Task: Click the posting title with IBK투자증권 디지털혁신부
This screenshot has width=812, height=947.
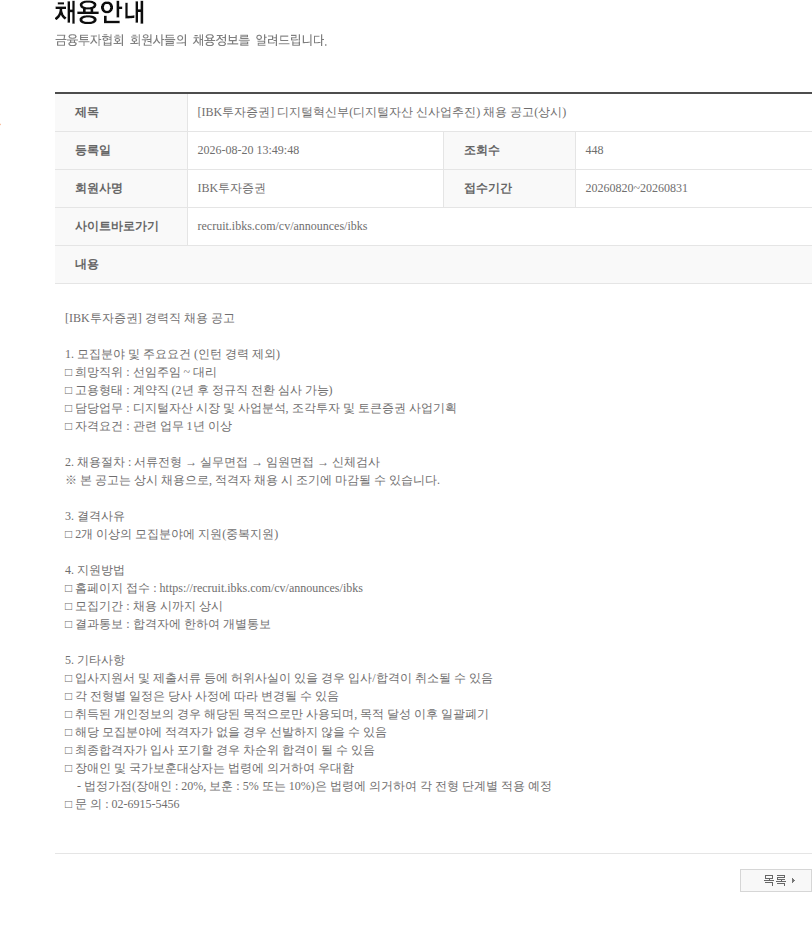Action: coord(382,112)
